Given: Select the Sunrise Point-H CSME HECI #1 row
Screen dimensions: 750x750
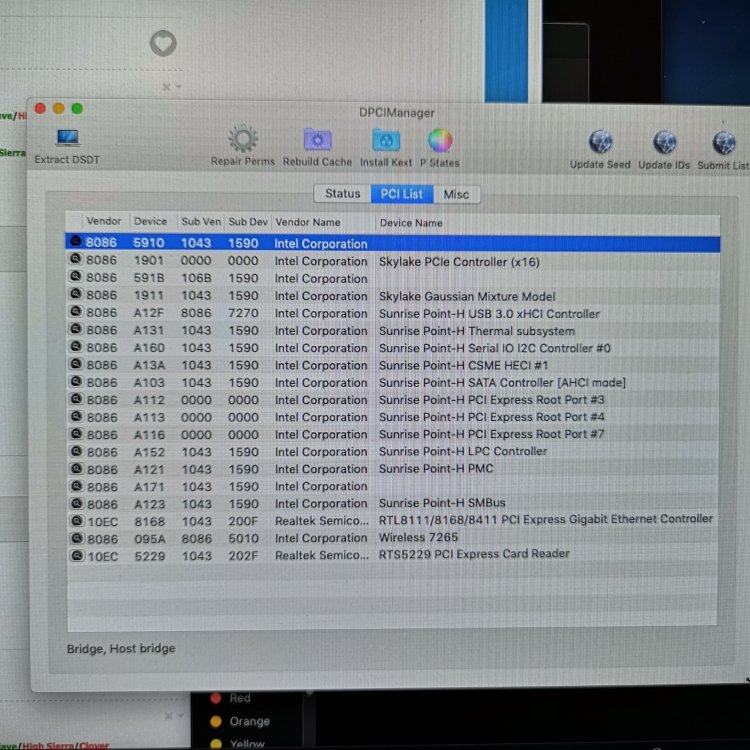Looking at the screenshot, I should point(392,365).
